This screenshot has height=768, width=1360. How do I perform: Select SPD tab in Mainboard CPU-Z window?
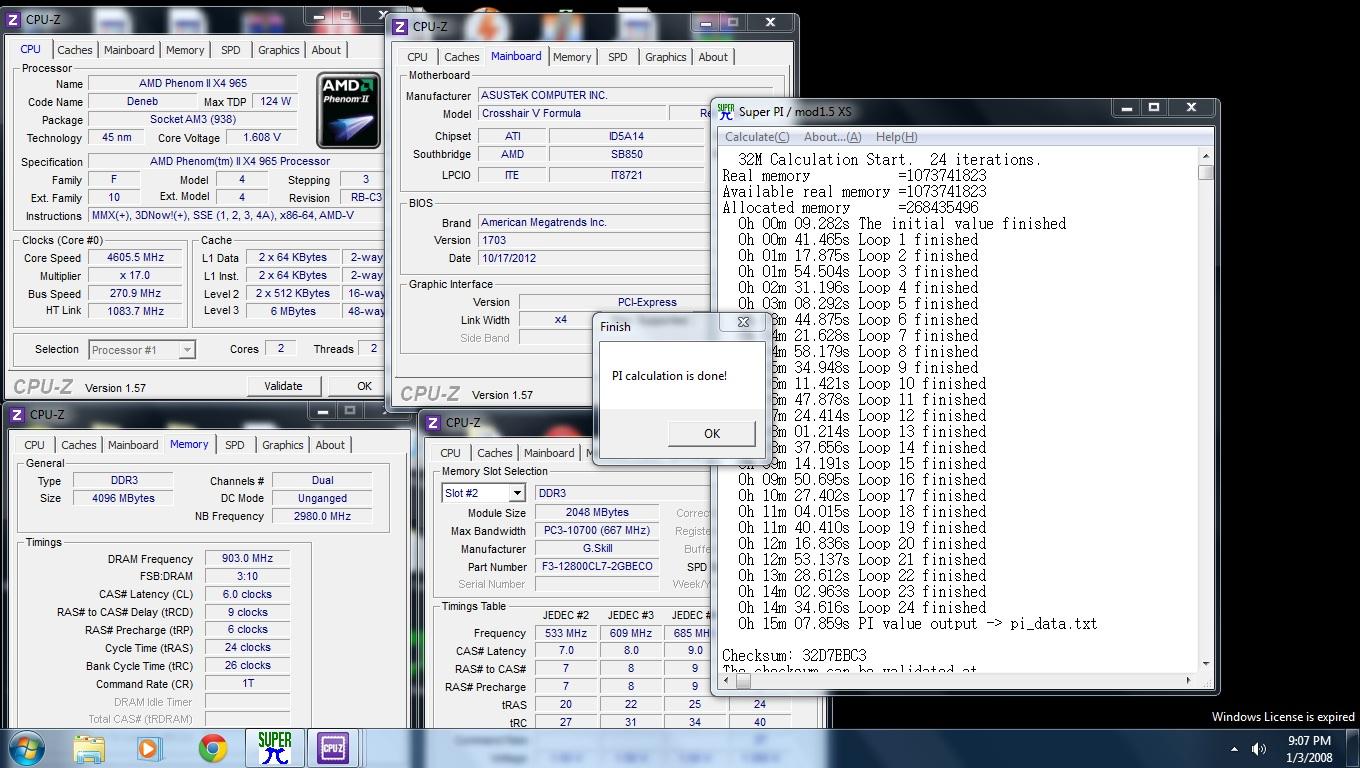coord(618,57)
